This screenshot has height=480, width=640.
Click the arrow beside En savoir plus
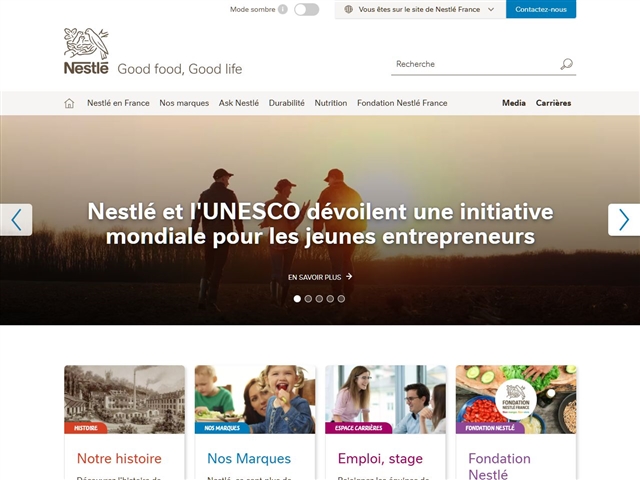click(349, 277)
